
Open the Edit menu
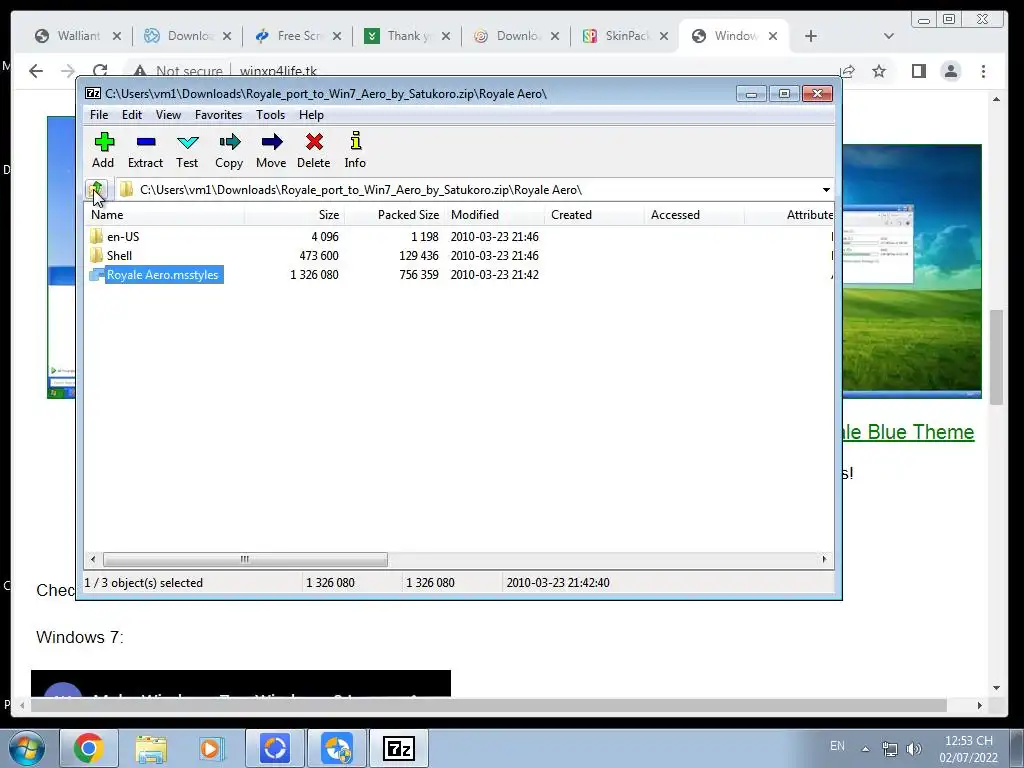tap(132, 115)
